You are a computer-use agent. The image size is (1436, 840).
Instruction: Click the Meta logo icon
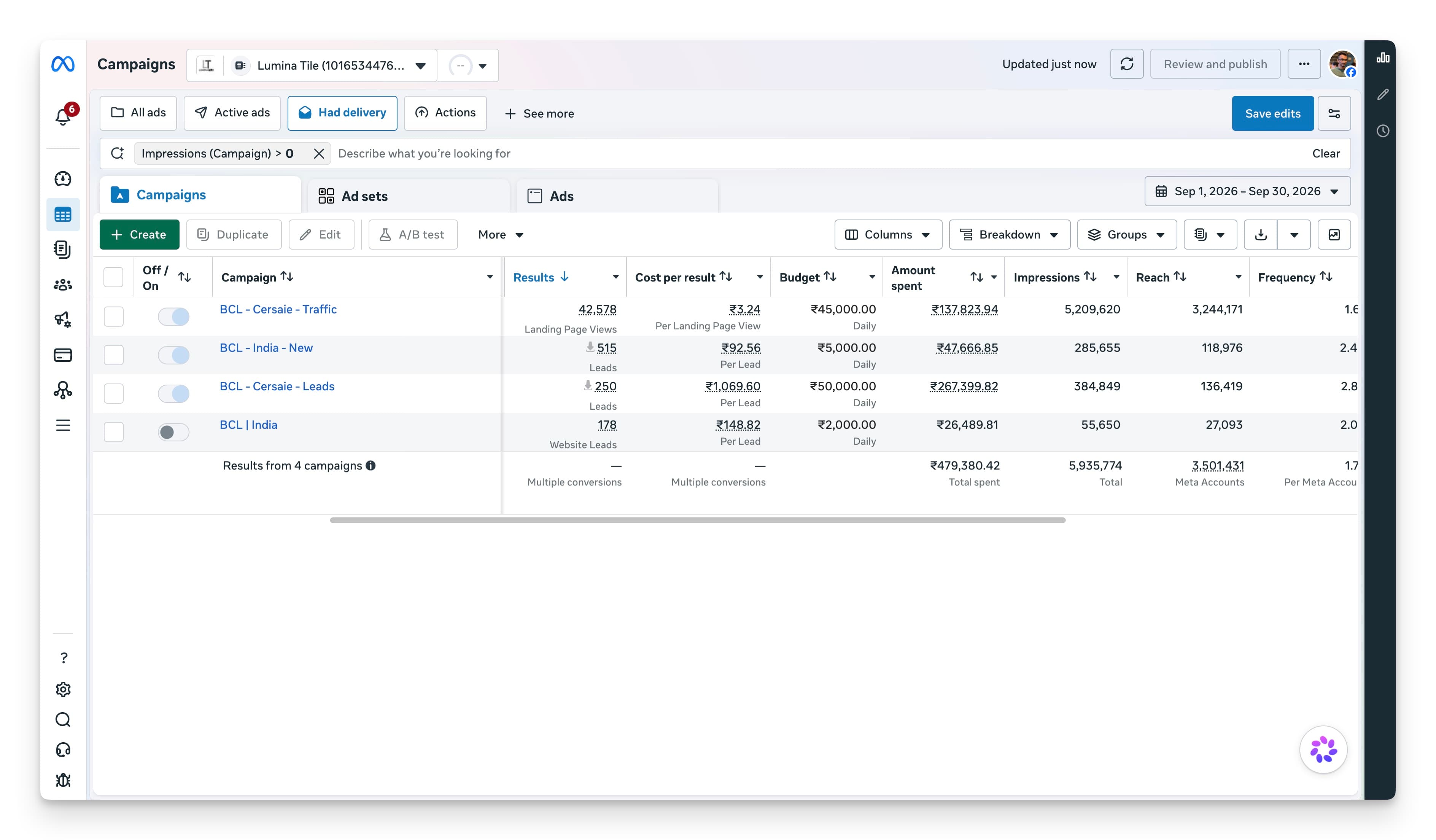point(63,64)
